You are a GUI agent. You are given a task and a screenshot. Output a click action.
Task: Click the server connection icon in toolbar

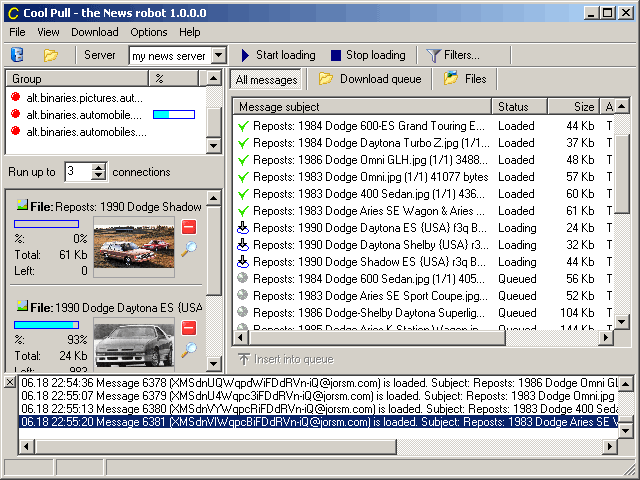(x=17, y=55)
